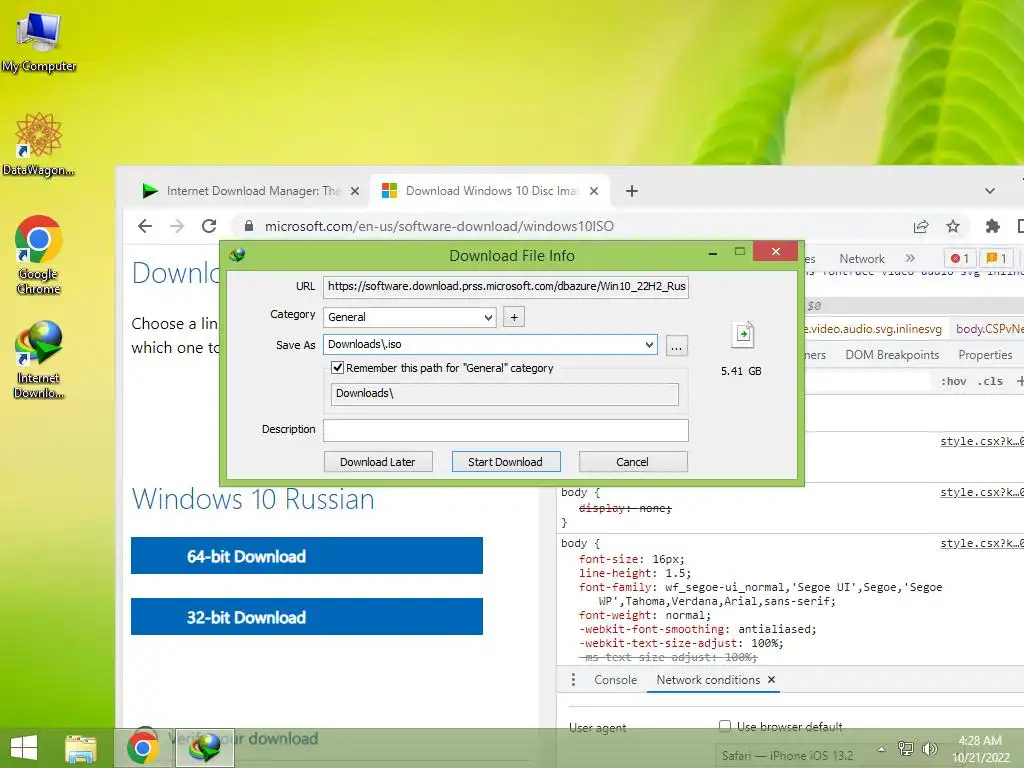Screen dimensions: 1024x768
Task: Click the file type icon above 5.41 GB
Action: click(x=743, y=334)
